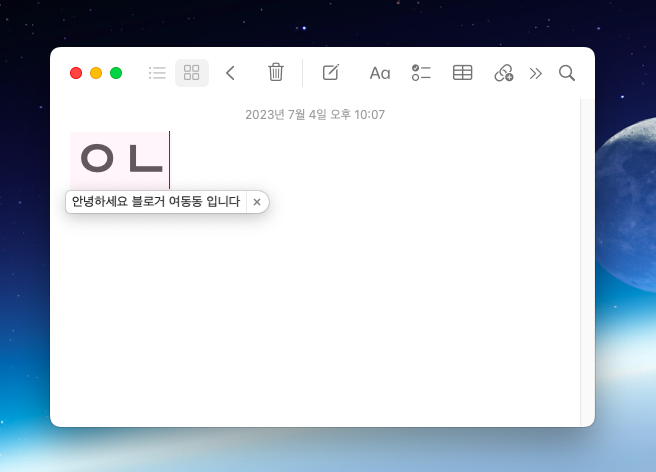Close the Notes window with red button

click(x=76, y=73)
